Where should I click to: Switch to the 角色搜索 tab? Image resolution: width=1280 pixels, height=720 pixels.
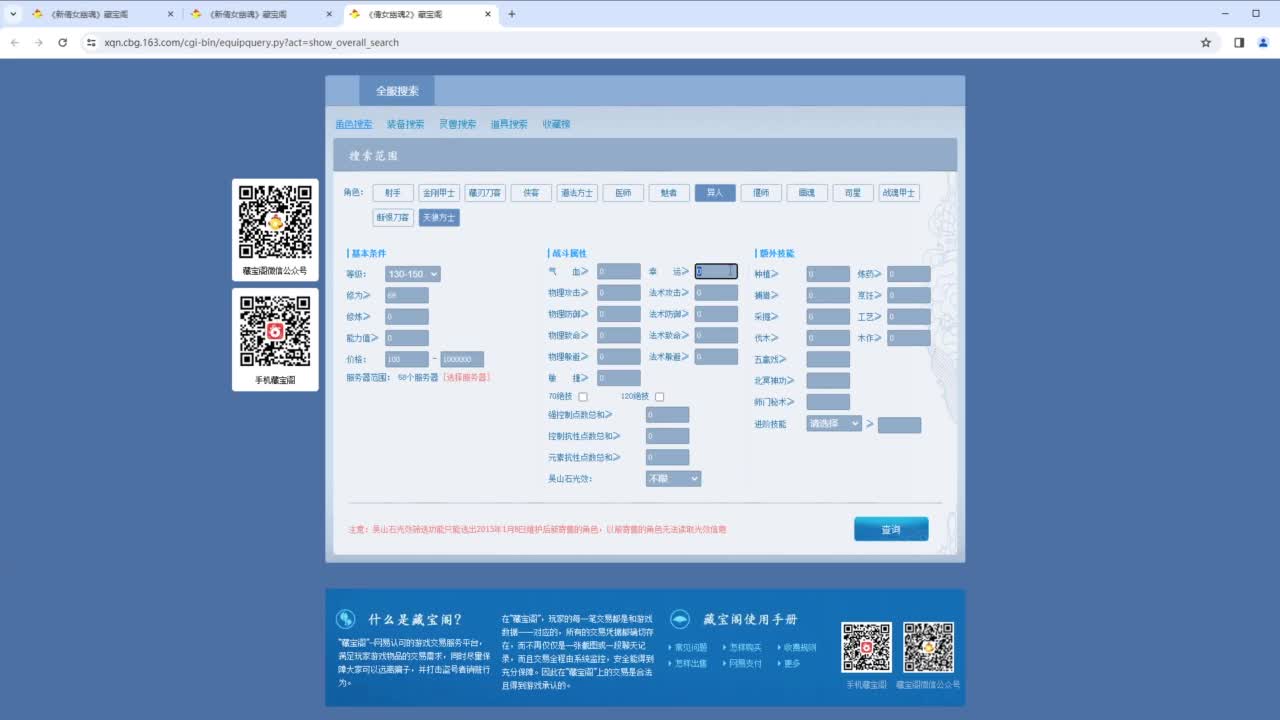point(354,124)
